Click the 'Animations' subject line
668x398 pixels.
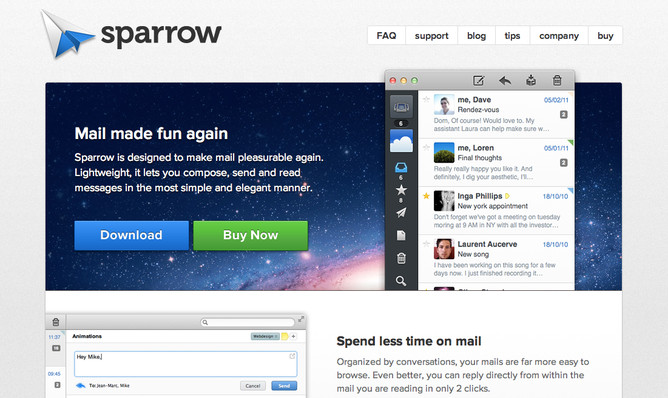tap(87, 336)
